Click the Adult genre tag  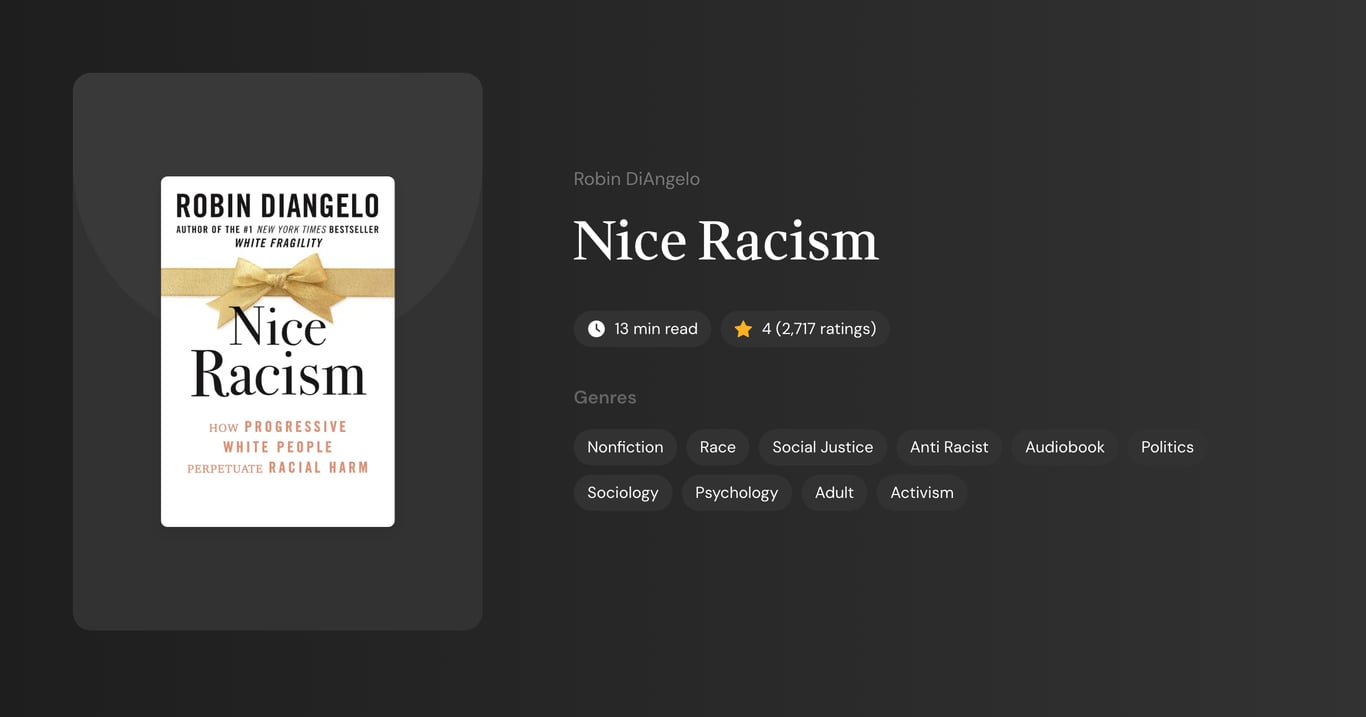834,492
